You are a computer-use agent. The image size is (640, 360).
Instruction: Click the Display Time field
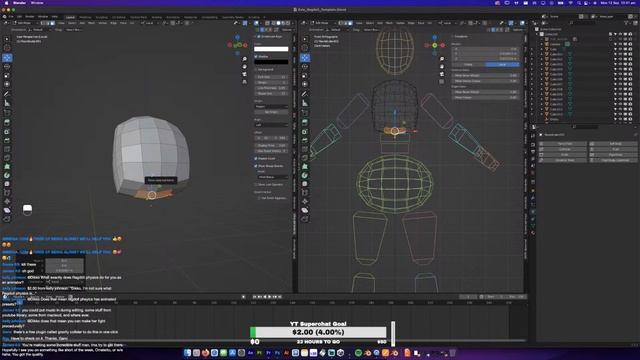[271, 145]
